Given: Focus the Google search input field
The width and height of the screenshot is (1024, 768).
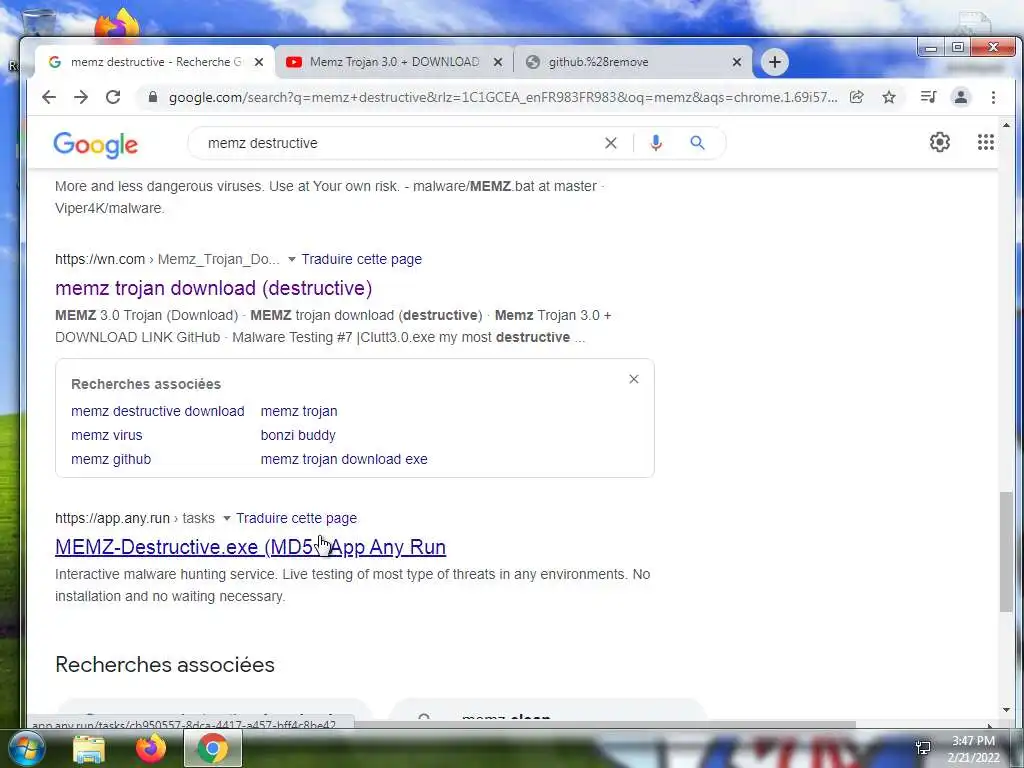Looking at the screenshot, I should click(398, 143).
